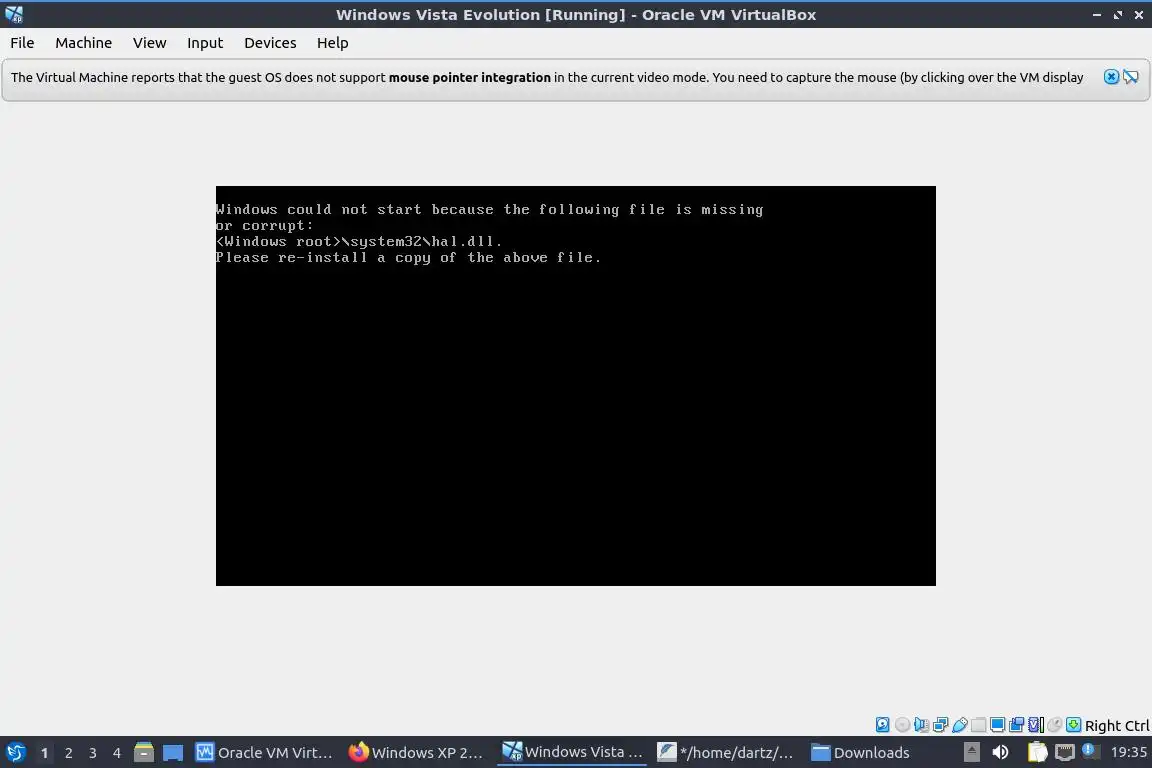Screen dimensions: 1152x768
Task: Click the mouse integration status icon
Action: pos(1054,725)
